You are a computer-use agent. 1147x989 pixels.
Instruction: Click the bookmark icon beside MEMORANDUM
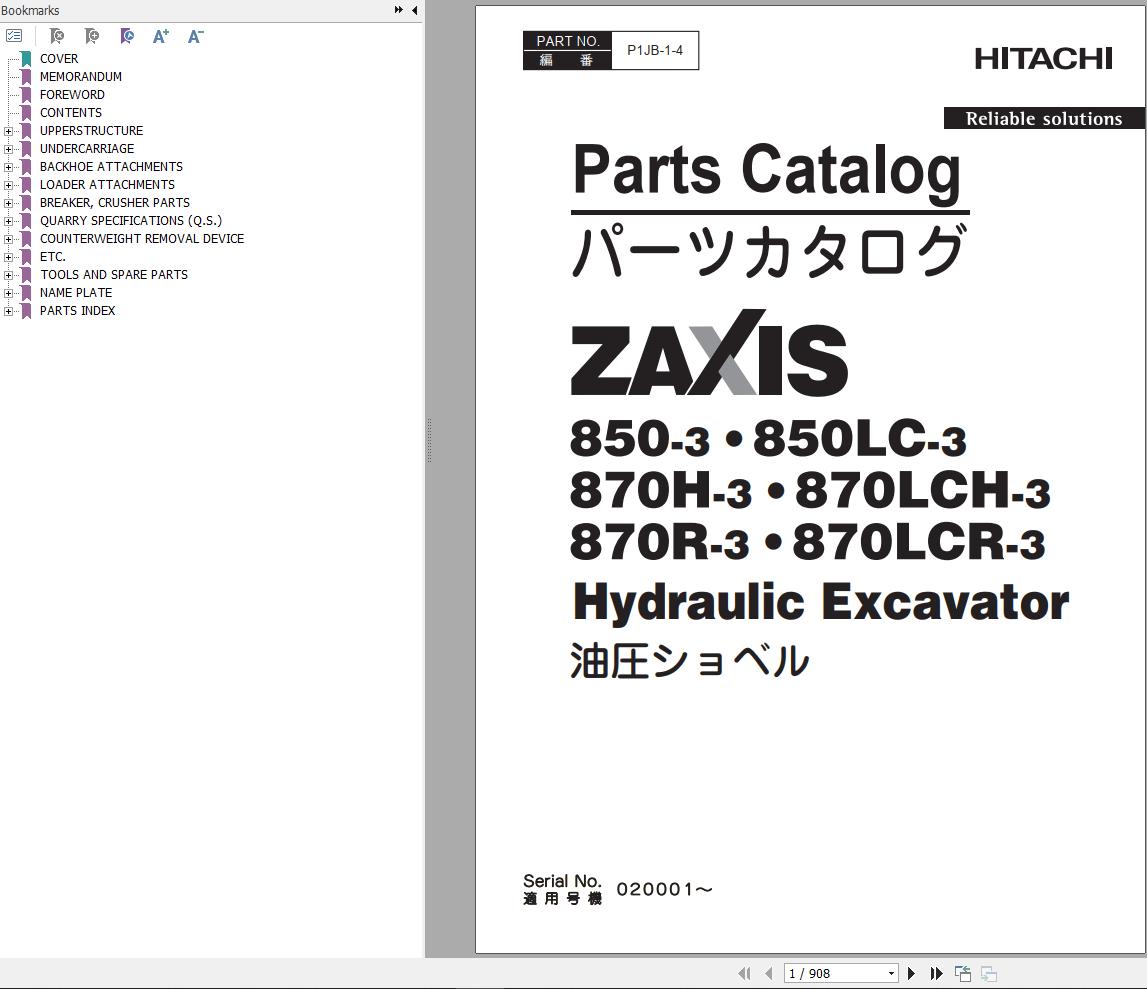point(26,76)
